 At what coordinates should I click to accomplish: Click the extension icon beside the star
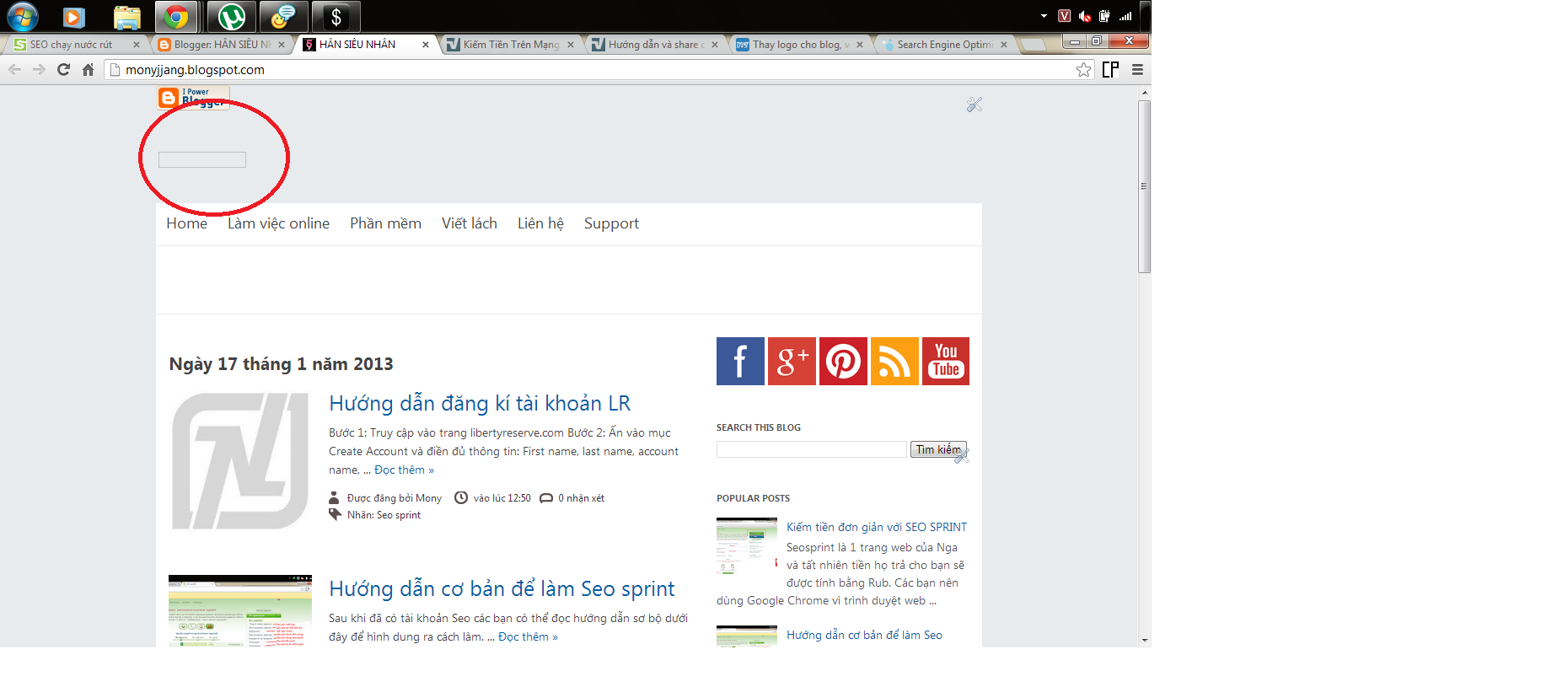point(1110,70)
